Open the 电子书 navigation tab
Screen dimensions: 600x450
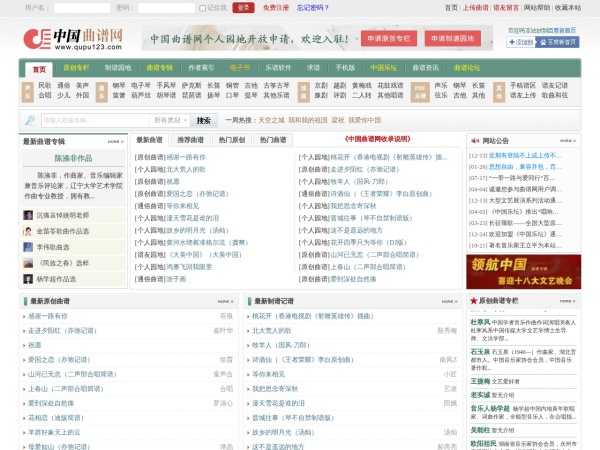240,68
